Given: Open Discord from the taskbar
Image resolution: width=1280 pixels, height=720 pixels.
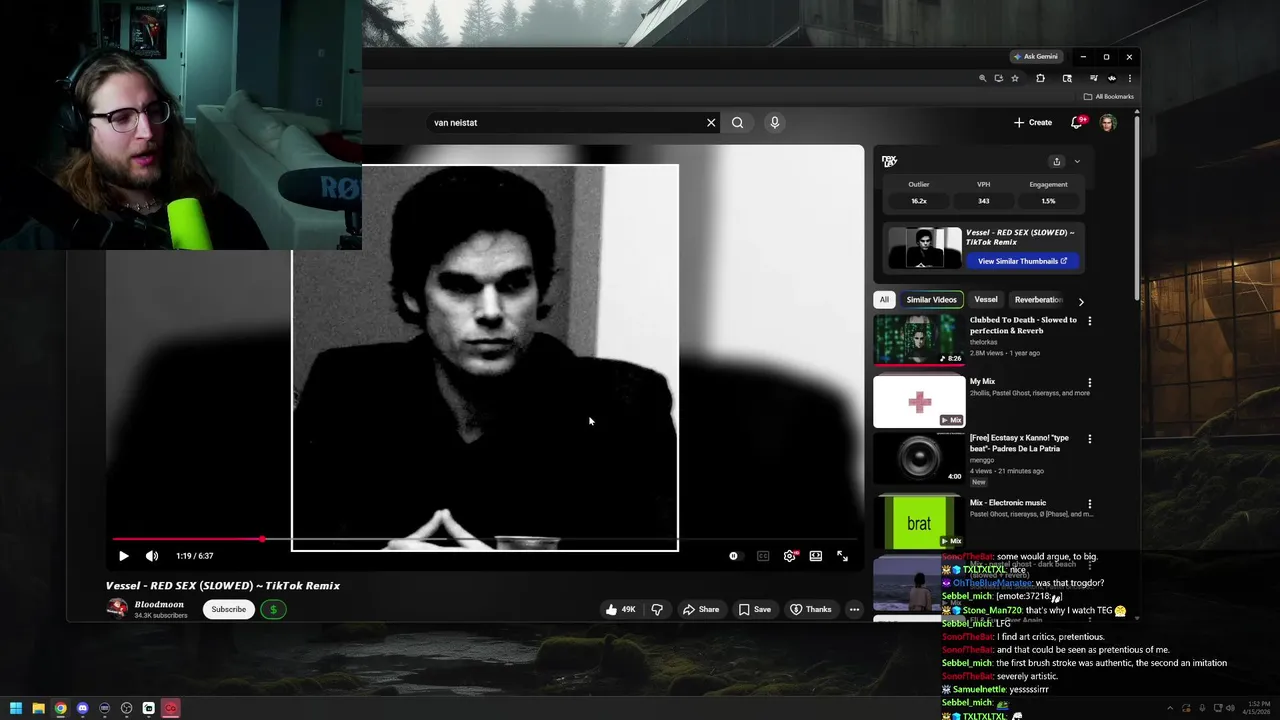Looking at the screenshot, I should click(x=82, y=708).
